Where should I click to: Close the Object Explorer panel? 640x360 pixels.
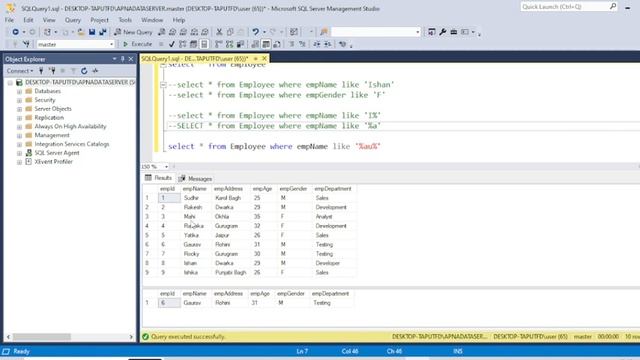pyautogui.click(x=131, y=59)
